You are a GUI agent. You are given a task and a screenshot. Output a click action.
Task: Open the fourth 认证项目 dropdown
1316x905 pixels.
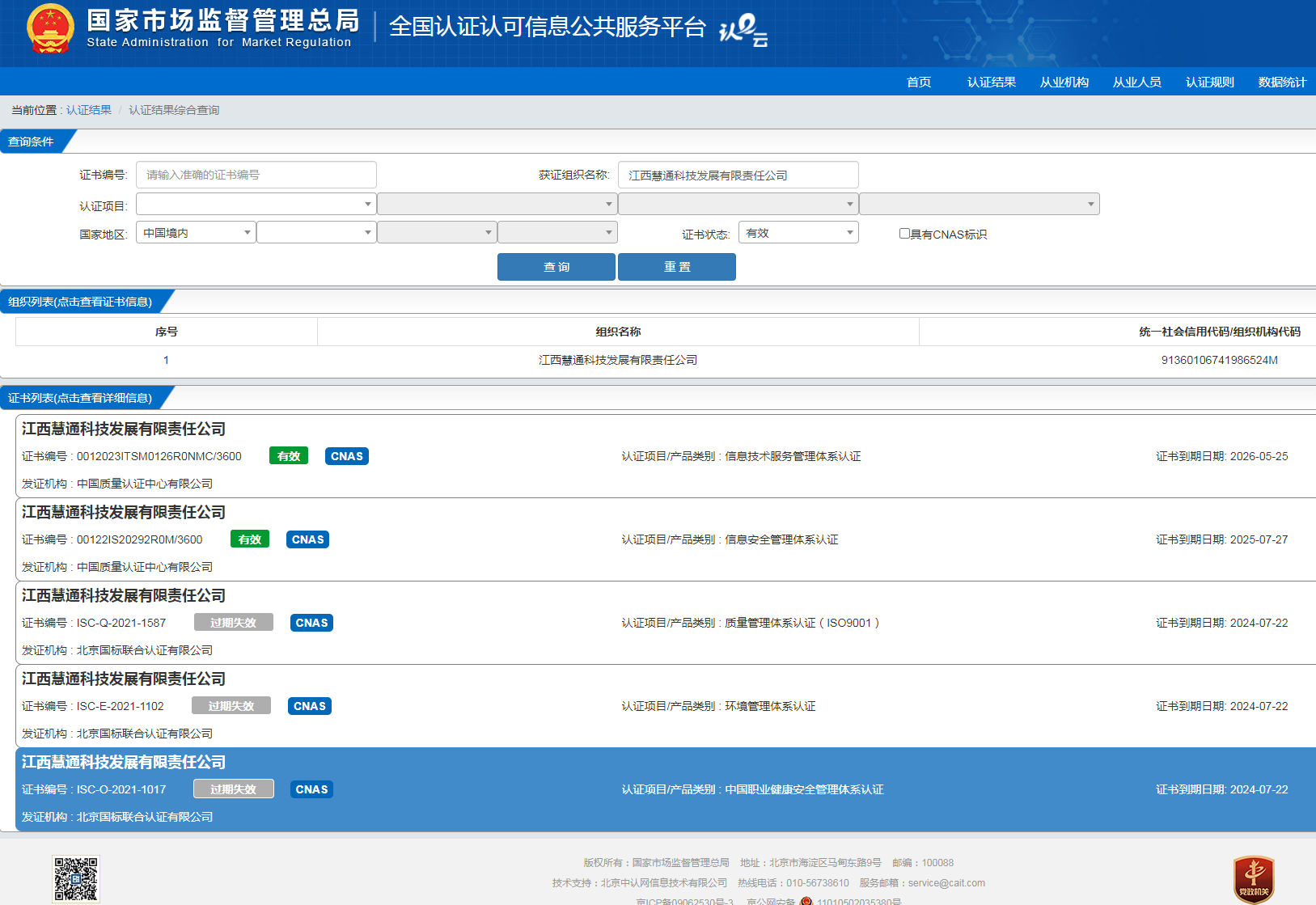[x=979, y=204]
